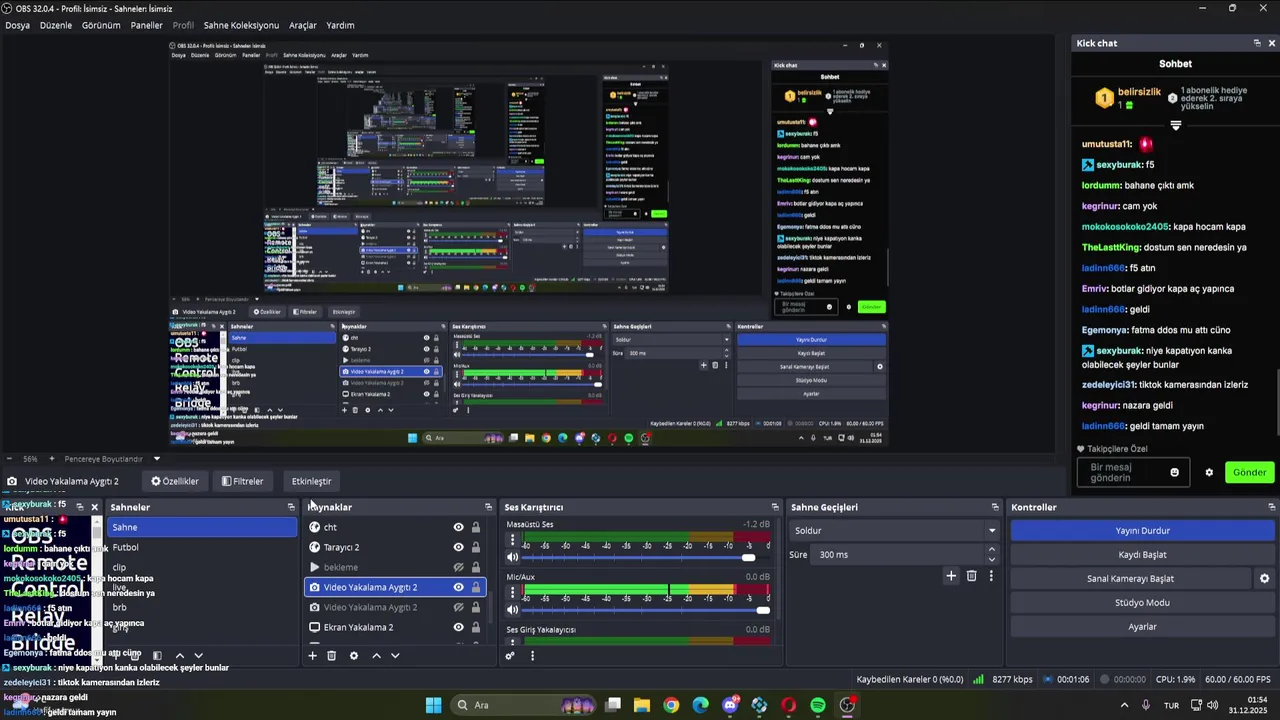Lock the cht source
This screenshot has width=1280, height=720.
[476, 527]
